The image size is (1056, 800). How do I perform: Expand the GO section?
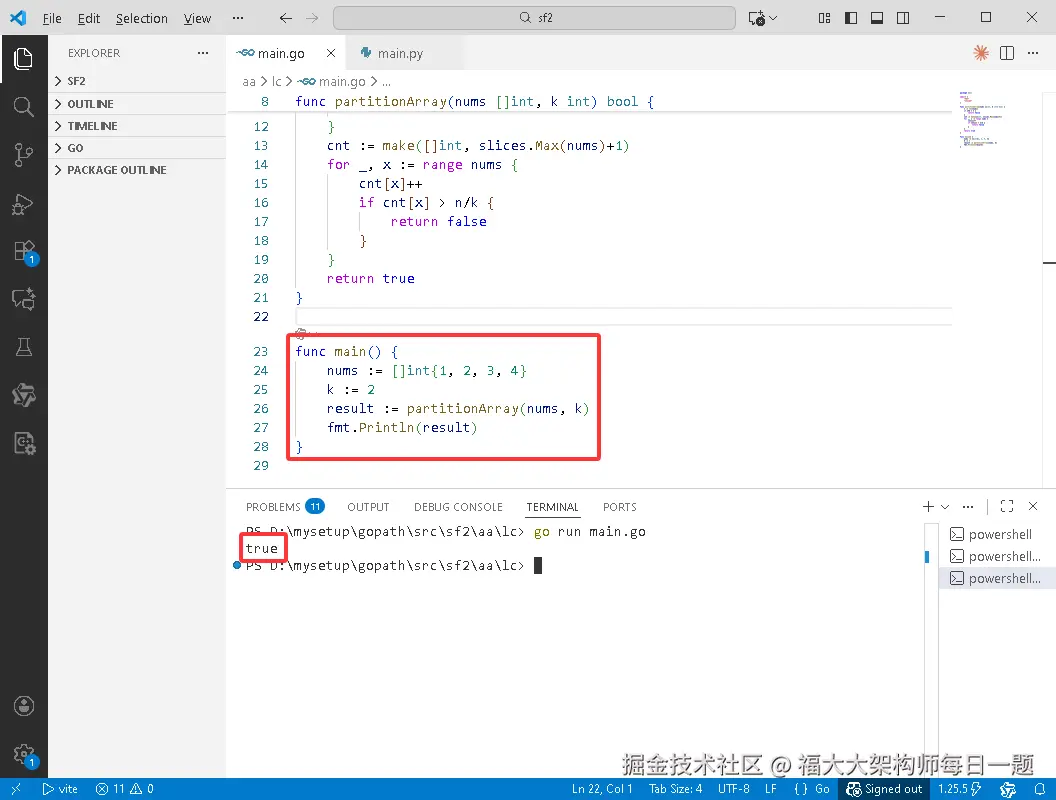click(137, 148)
